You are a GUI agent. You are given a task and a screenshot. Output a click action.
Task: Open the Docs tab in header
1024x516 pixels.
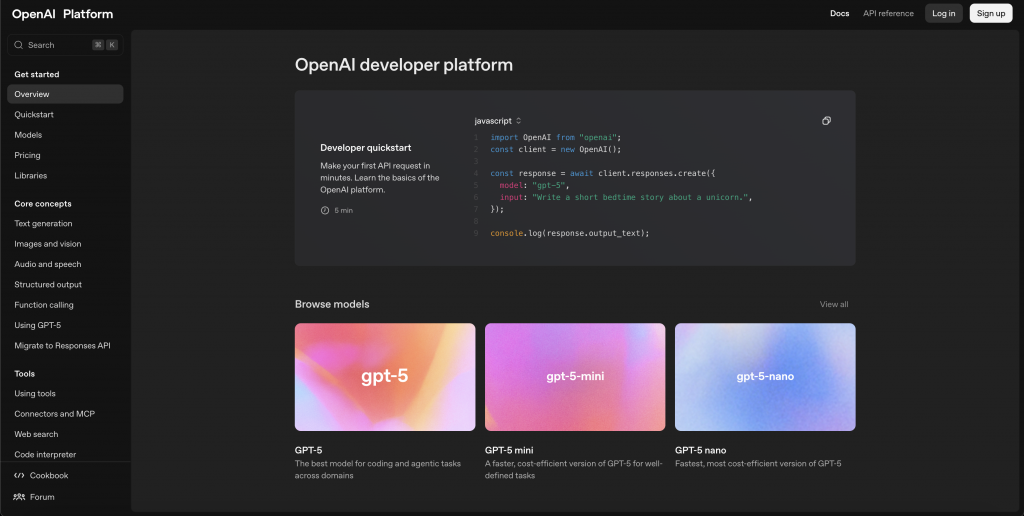[x=839, y=13]
